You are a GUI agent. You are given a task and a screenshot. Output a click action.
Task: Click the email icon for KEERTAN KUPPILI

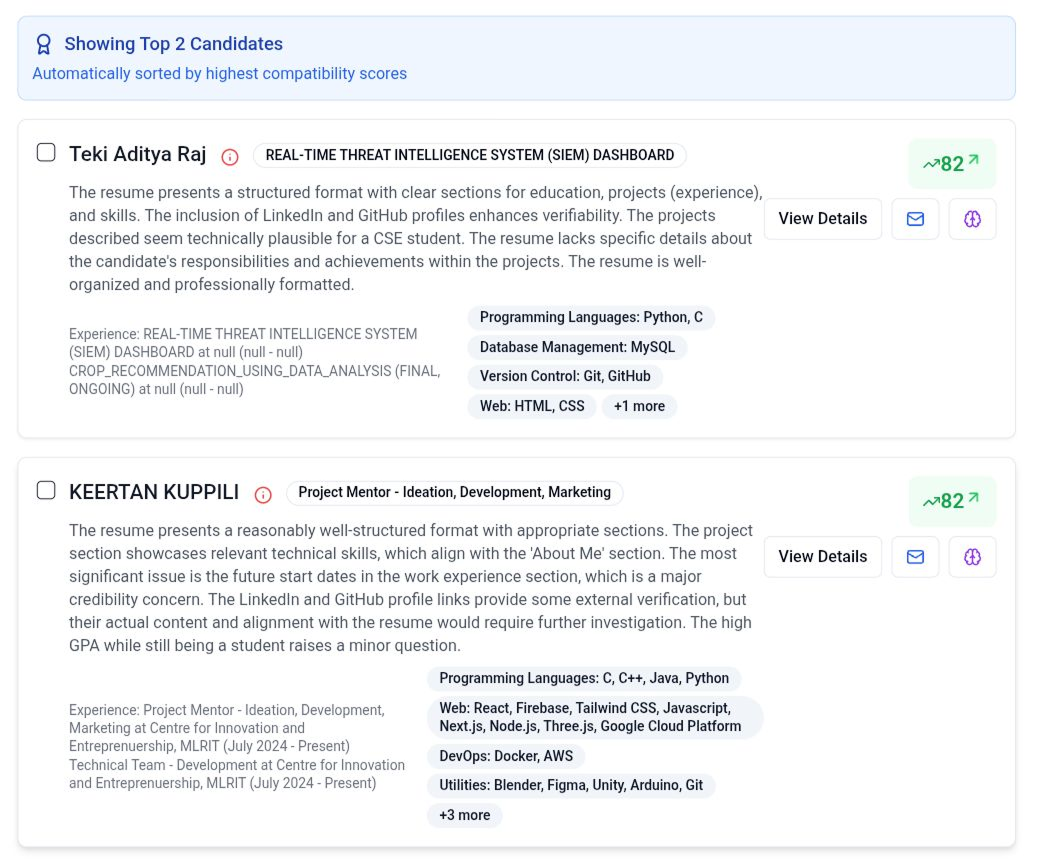pos(915,557)
